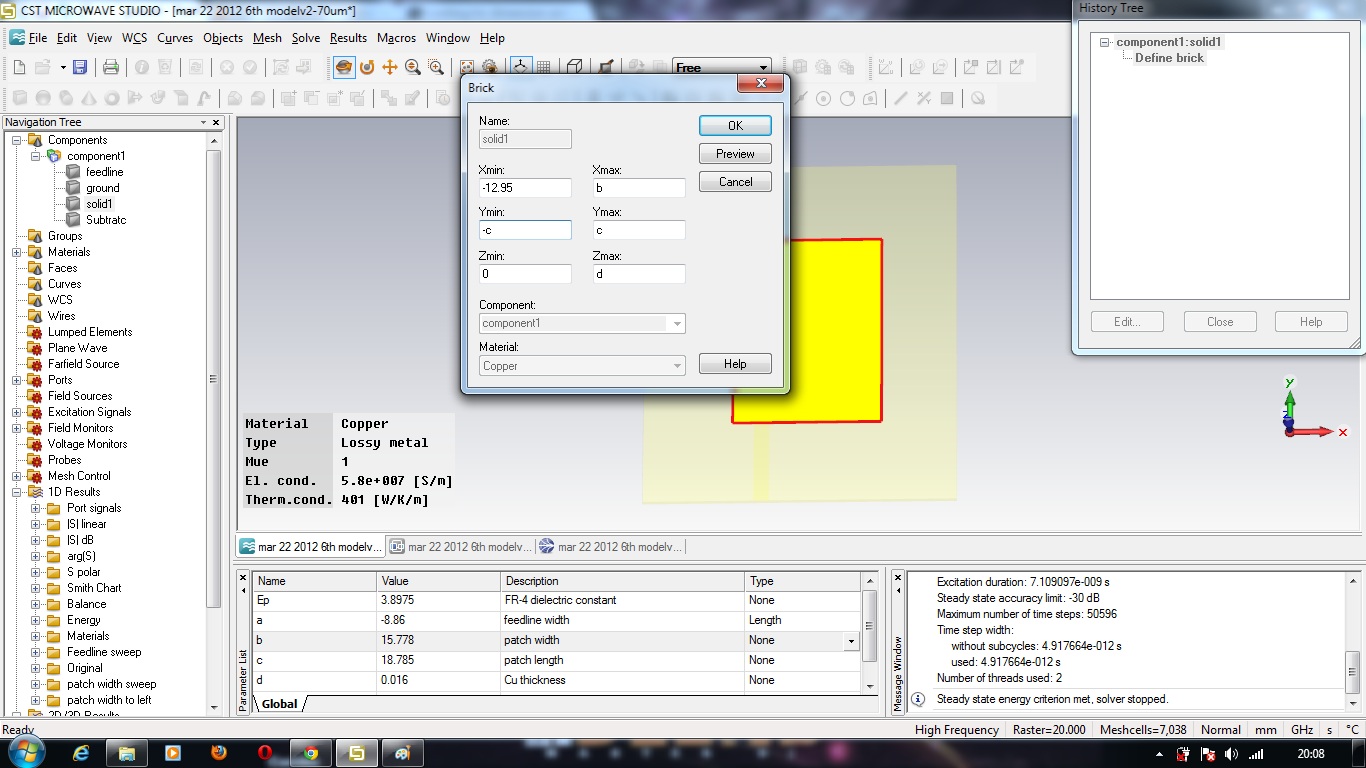1366x768 pixels.
Task: Click the Save project icon in toolbar
Action: tap(80, 67)
